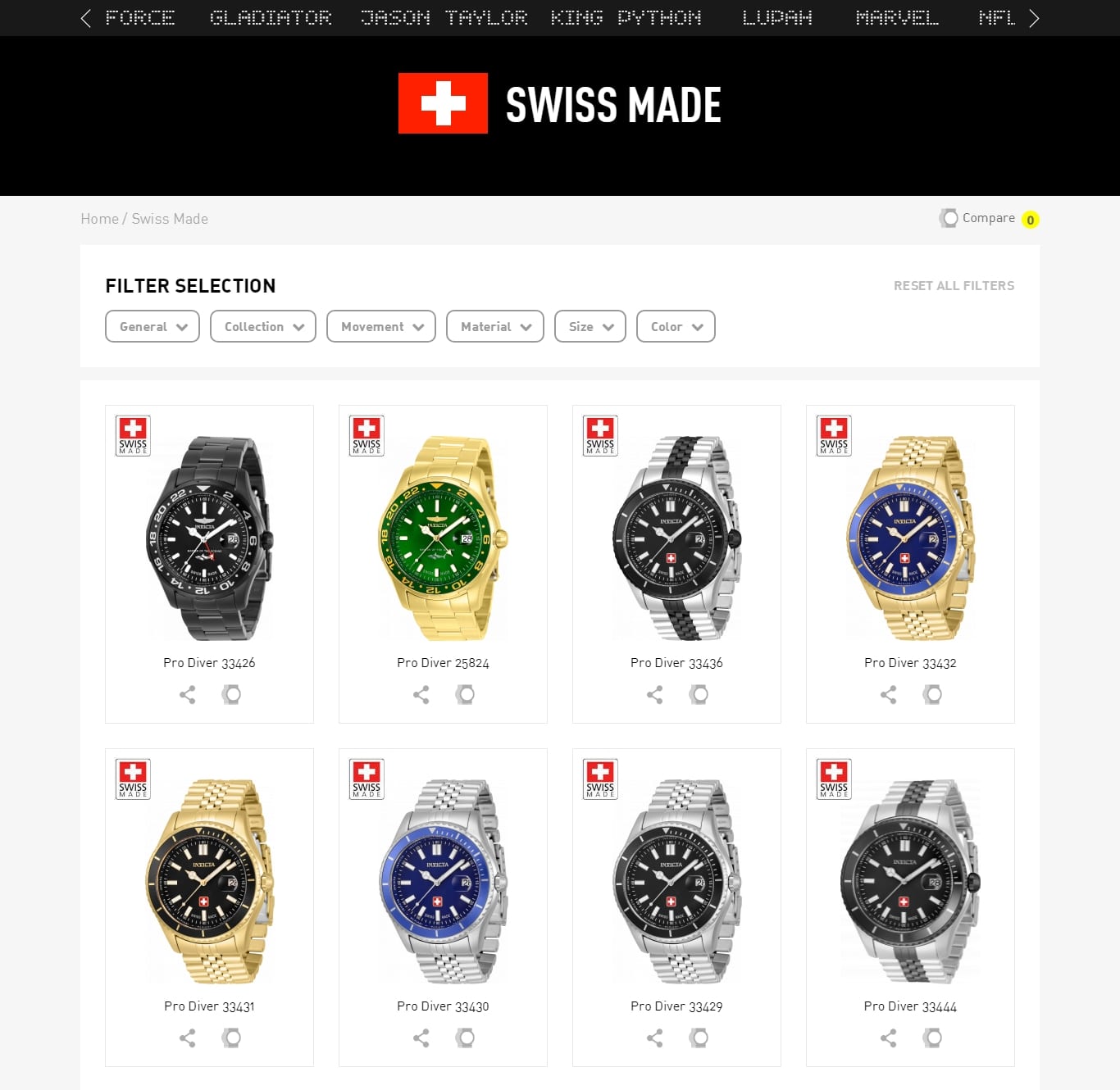Select the GLADIATOR collection tab
1120x1090 pixels.
[271, 17]
